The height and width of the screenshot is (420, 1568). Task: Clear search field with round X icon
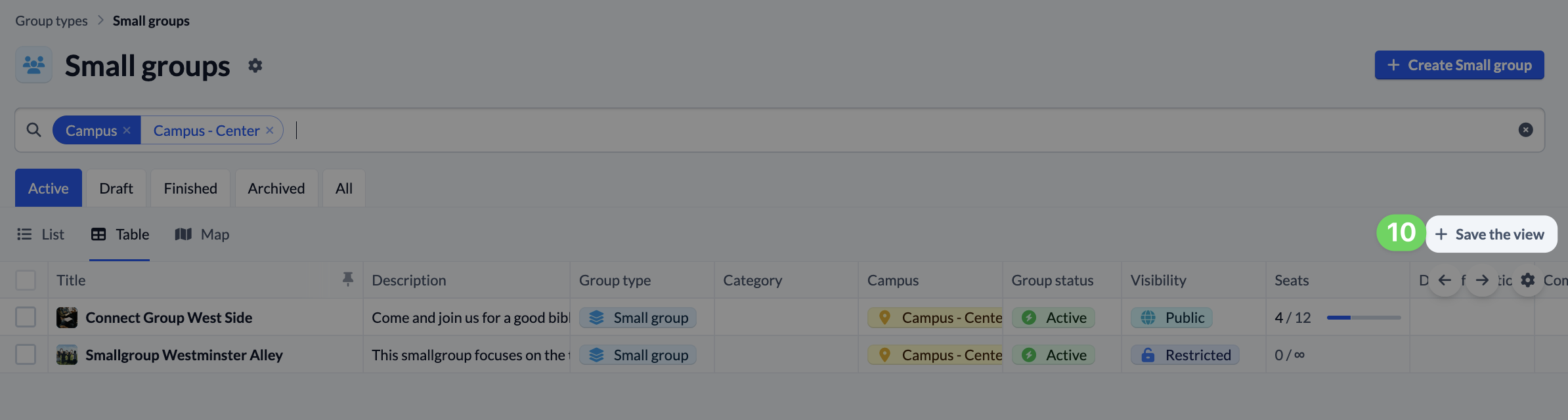coord(1526,130)
